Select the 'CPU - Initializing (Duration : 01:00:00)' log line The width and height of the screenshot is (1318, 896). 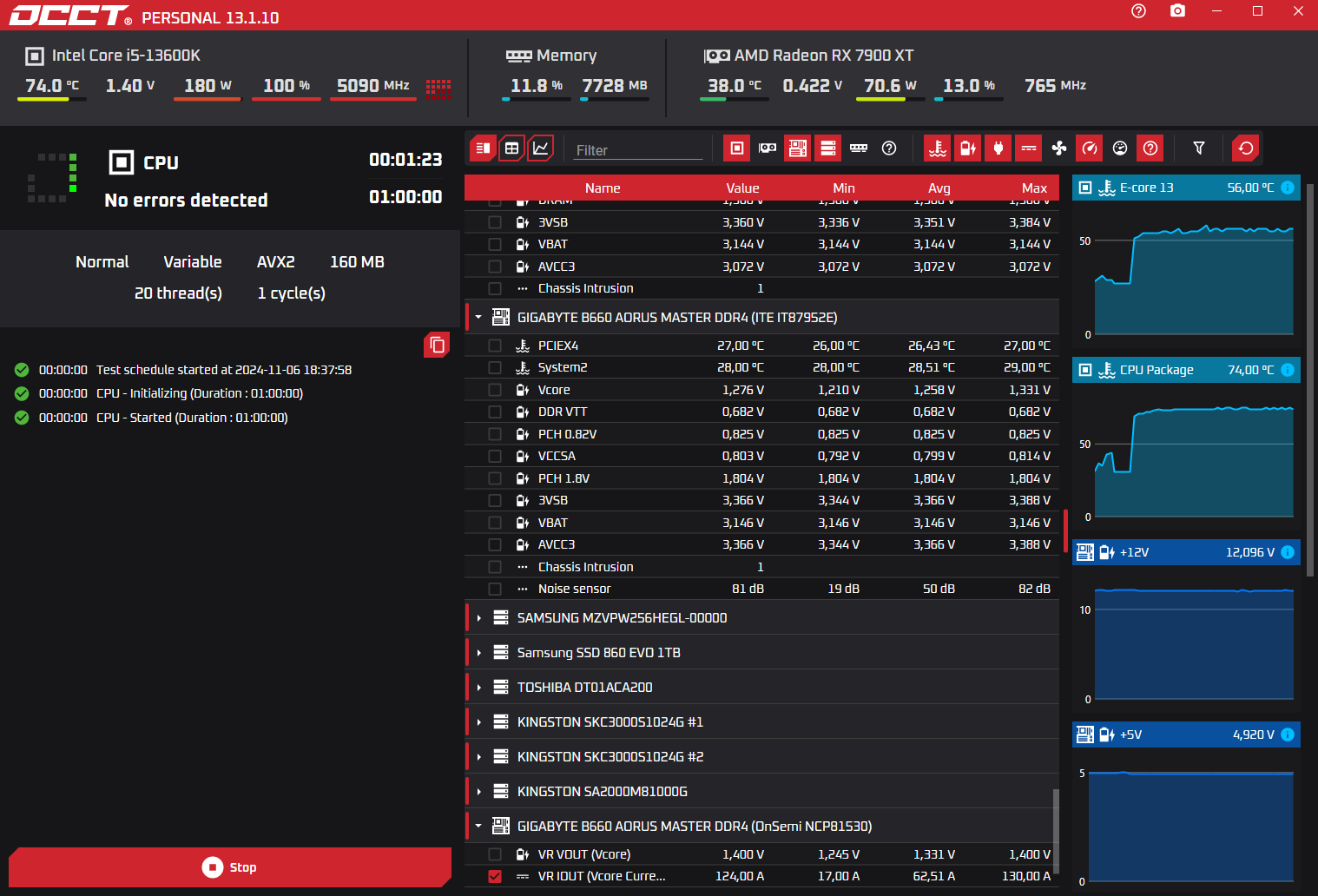point(200,393)
